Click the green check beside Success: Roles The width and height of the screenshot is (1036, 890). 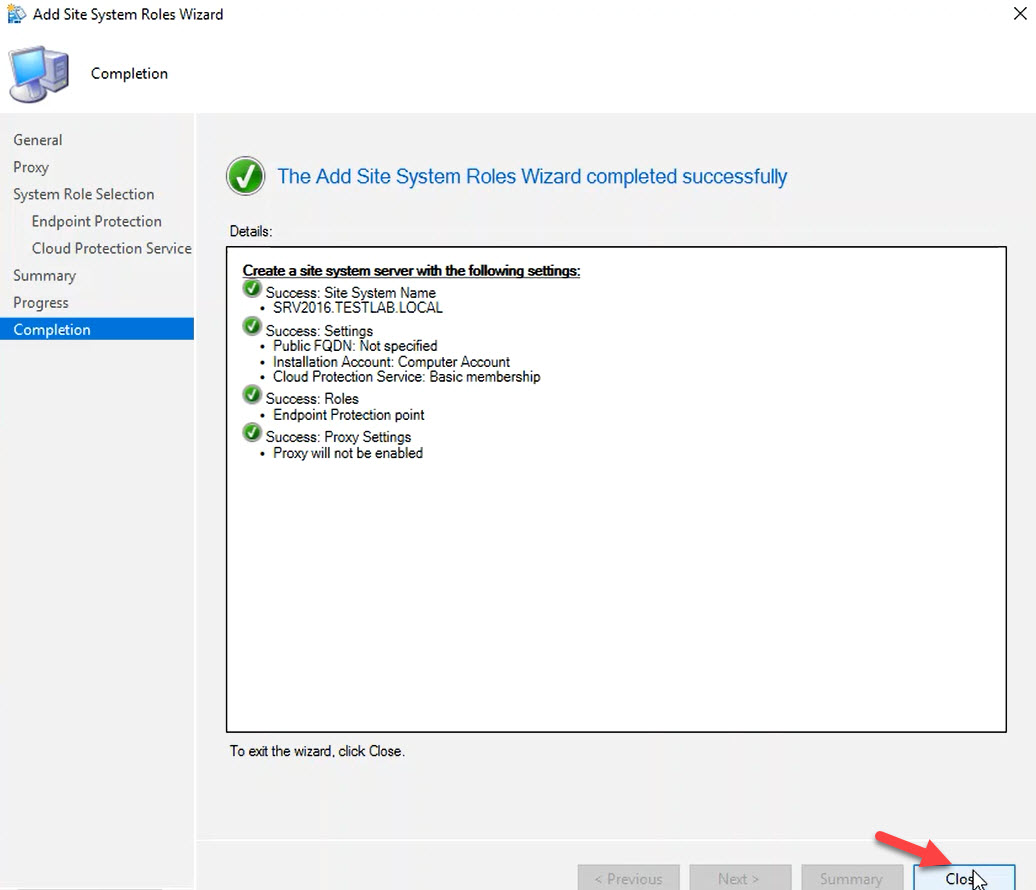click(251, 394)
